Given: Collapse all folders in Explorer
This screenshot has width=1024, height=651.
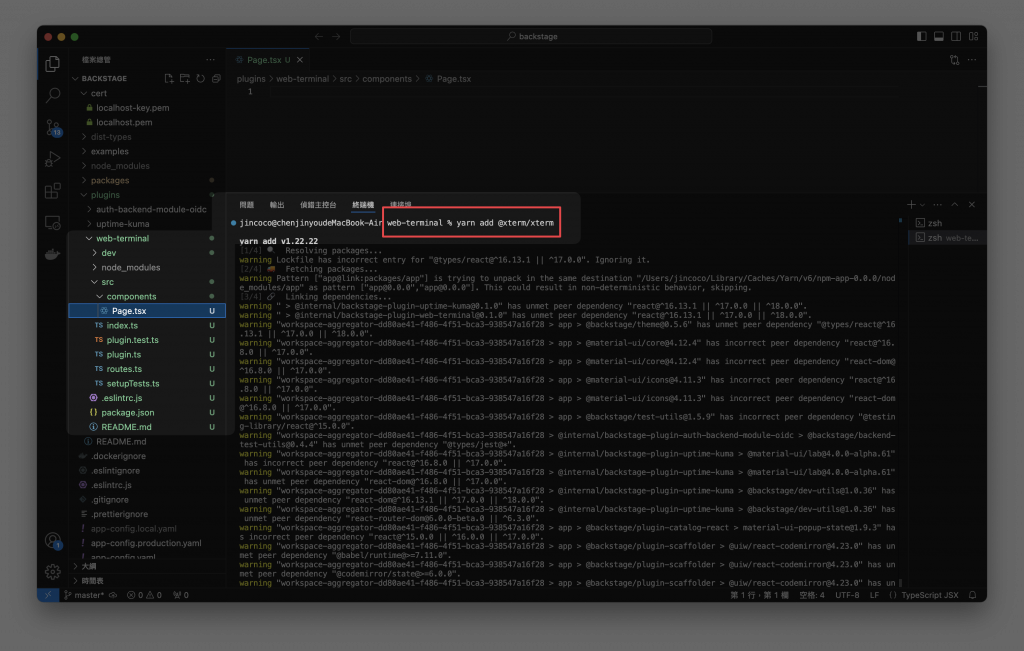Looking at the screenshot, I should click(x=216, y=78).
